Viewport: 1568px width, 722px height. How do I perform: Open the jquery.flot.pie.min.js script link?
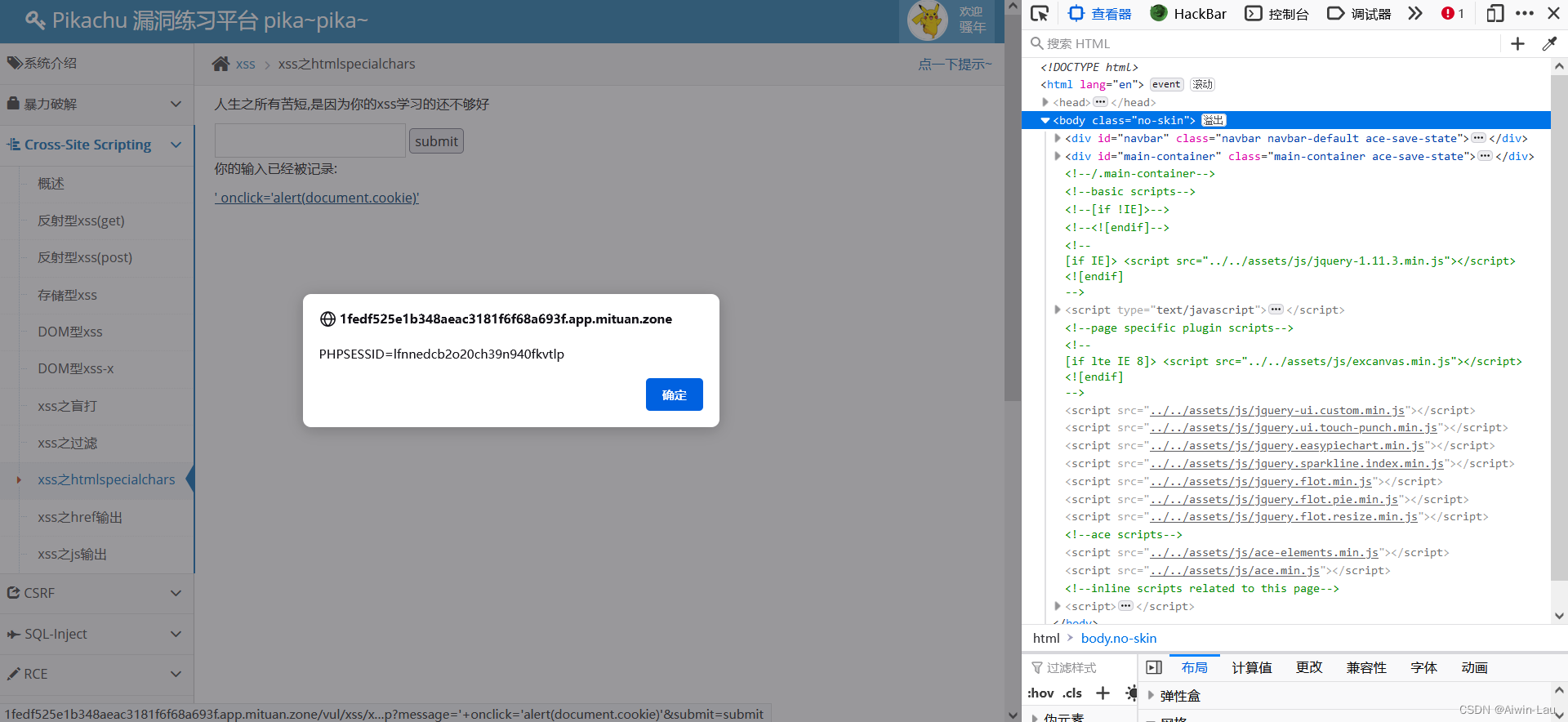click(x=1274, y=499)
